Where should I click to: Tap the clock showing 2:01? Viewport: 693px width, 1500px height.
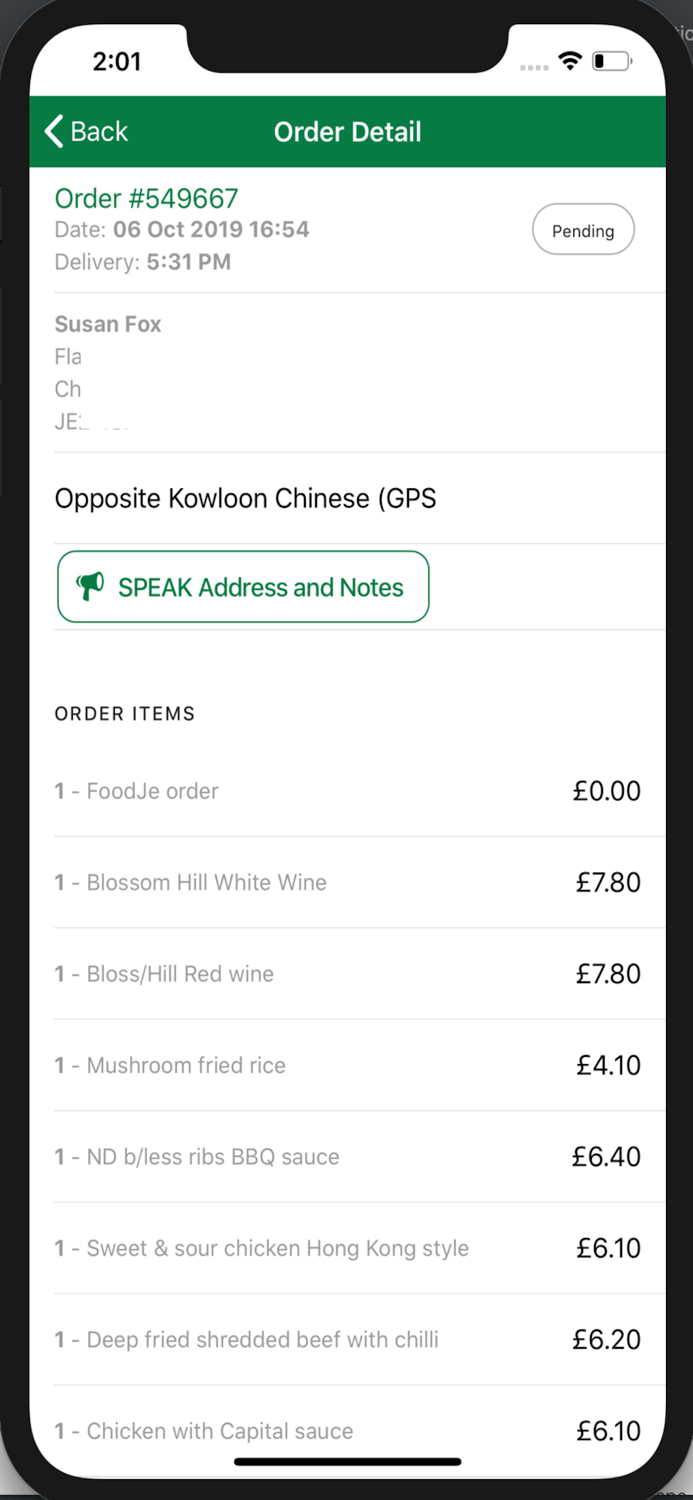pos(117,61)
